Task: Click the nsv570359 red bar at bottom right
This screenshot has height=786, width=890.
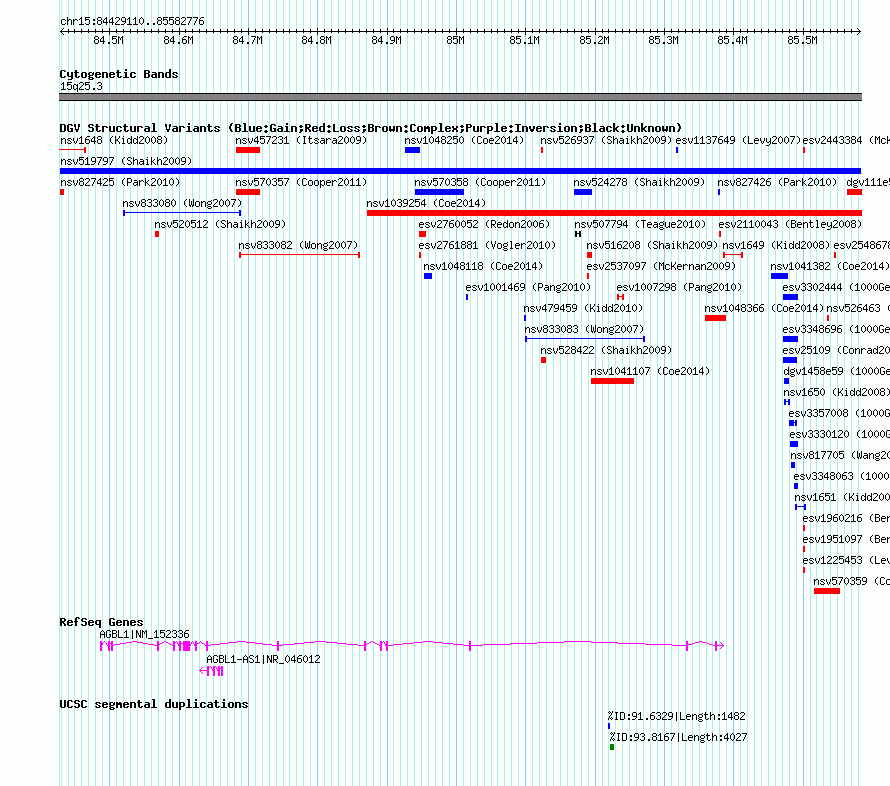Action: (x=826, y=591)
